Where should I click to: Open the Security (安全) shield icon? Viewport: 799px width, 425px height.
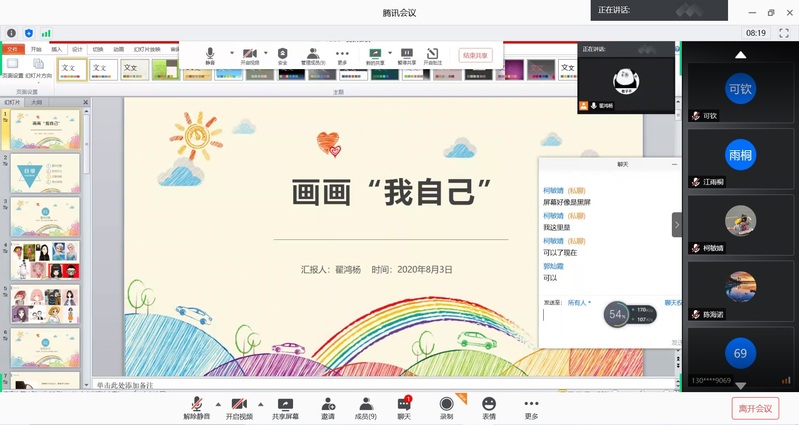tap(282, 53)
